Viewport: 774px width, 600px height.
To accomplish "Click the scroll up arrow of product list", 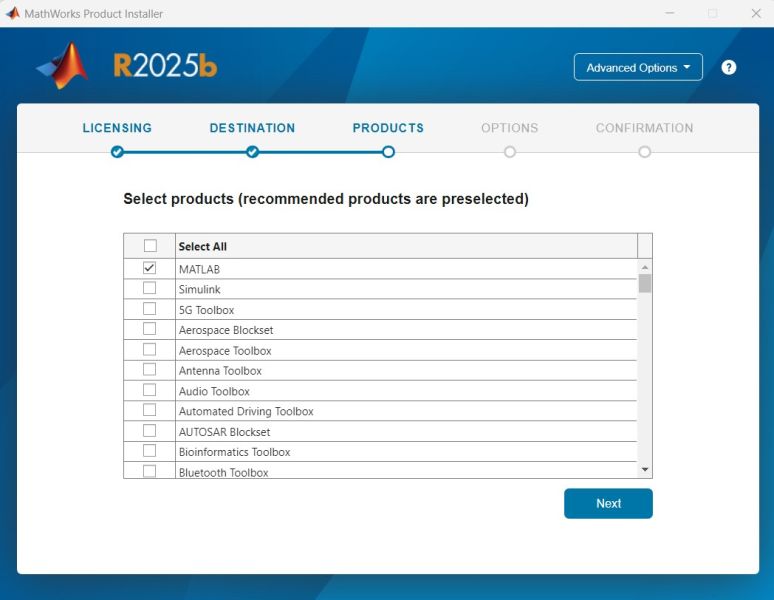I will tap(645, 268).
